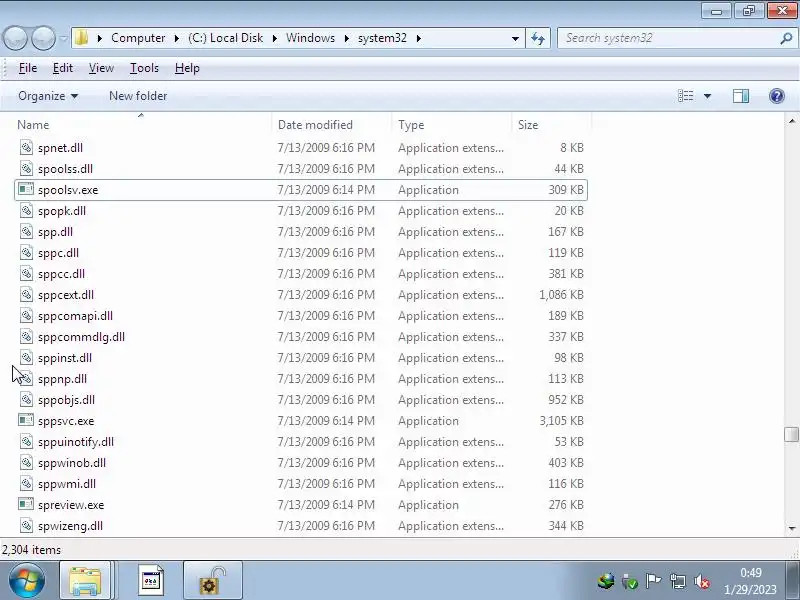Click the padlock gear taskbar icon
This screenshot has width=800, height=600.
212,581
